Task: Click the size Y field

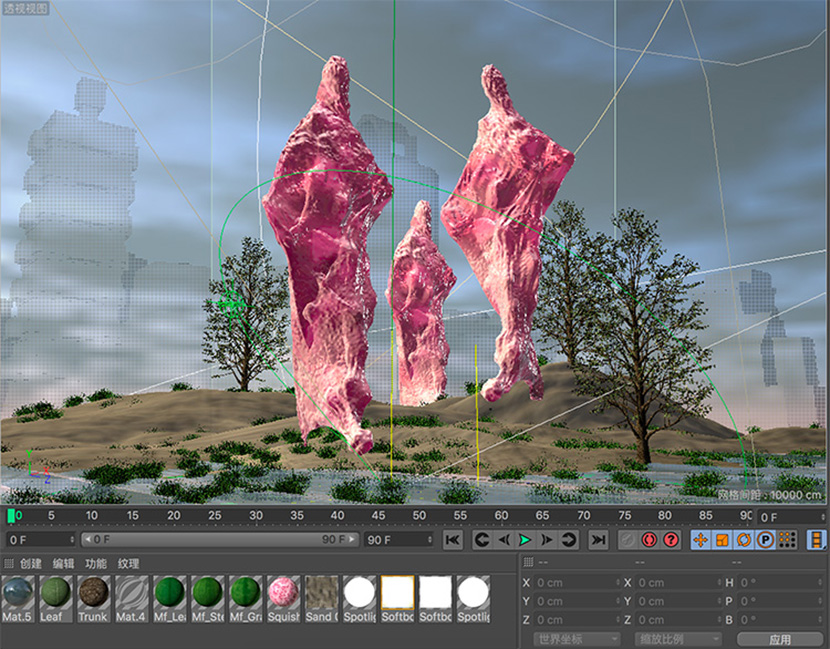Action: [679, 601]
